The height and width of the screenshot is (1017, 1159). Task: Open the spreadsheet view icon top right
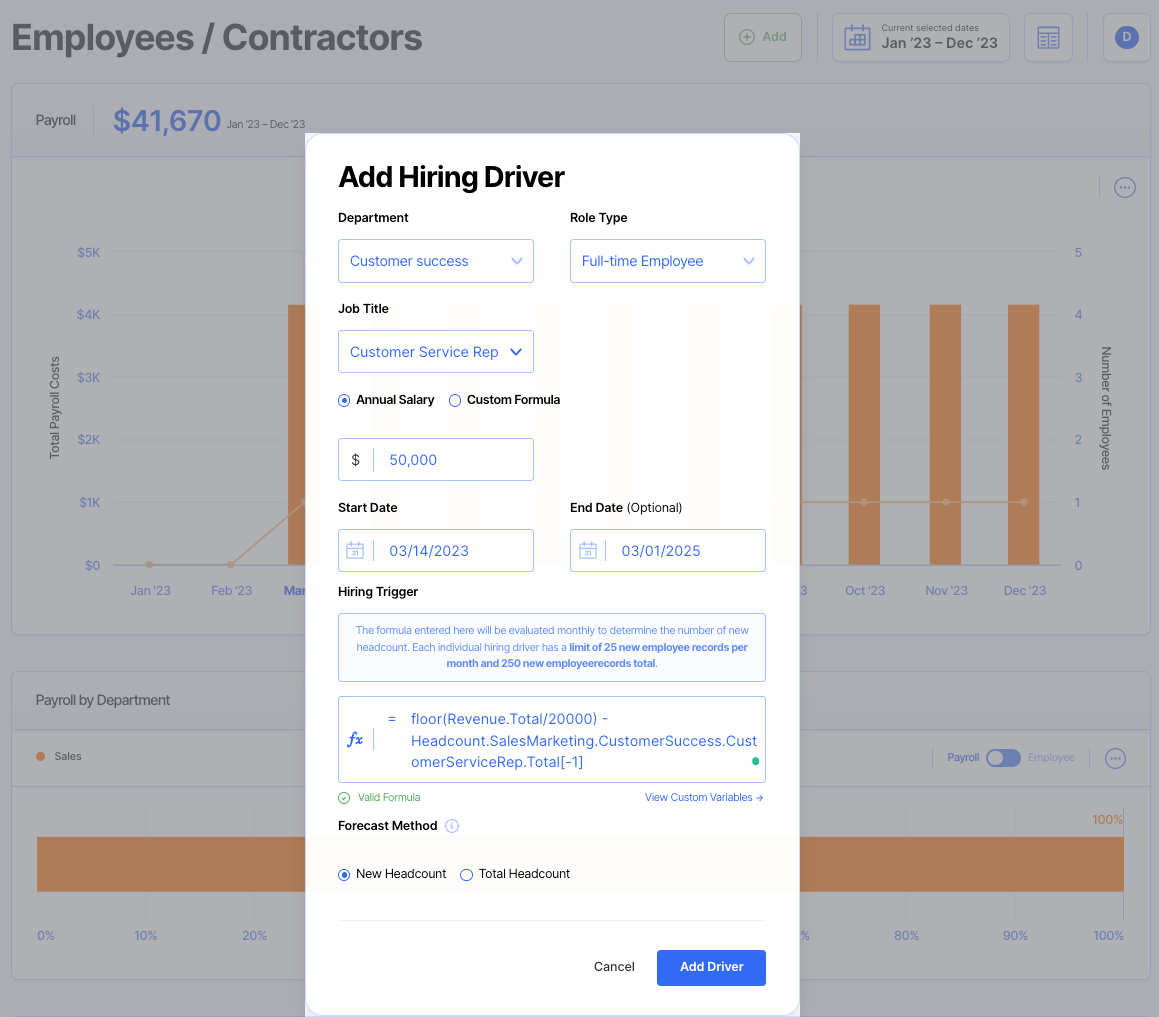[1048, 36]
